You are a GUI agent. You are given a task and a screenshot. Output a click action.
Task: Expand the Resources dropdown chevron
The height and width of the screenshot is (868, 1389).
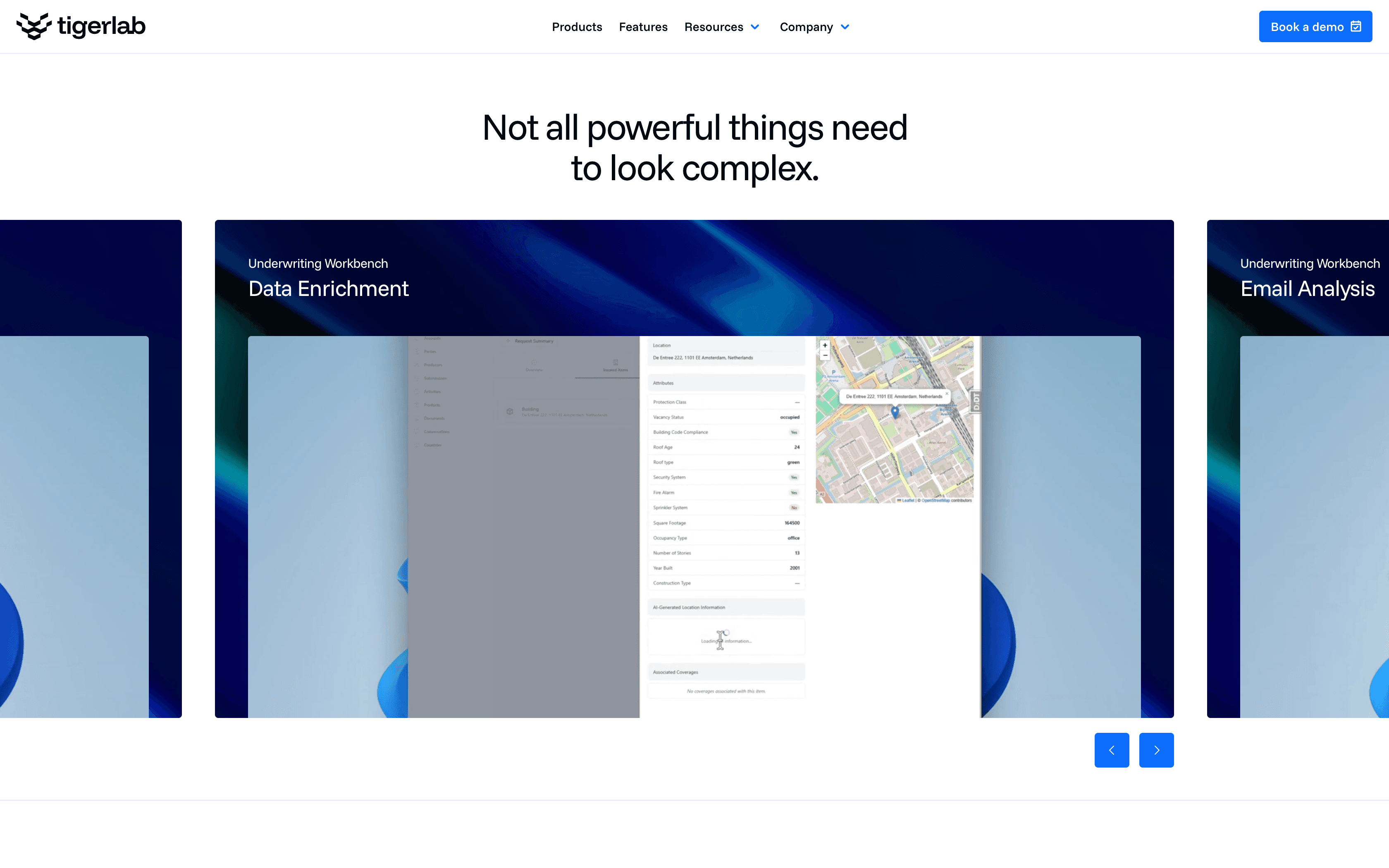click(x=755, y=27)
